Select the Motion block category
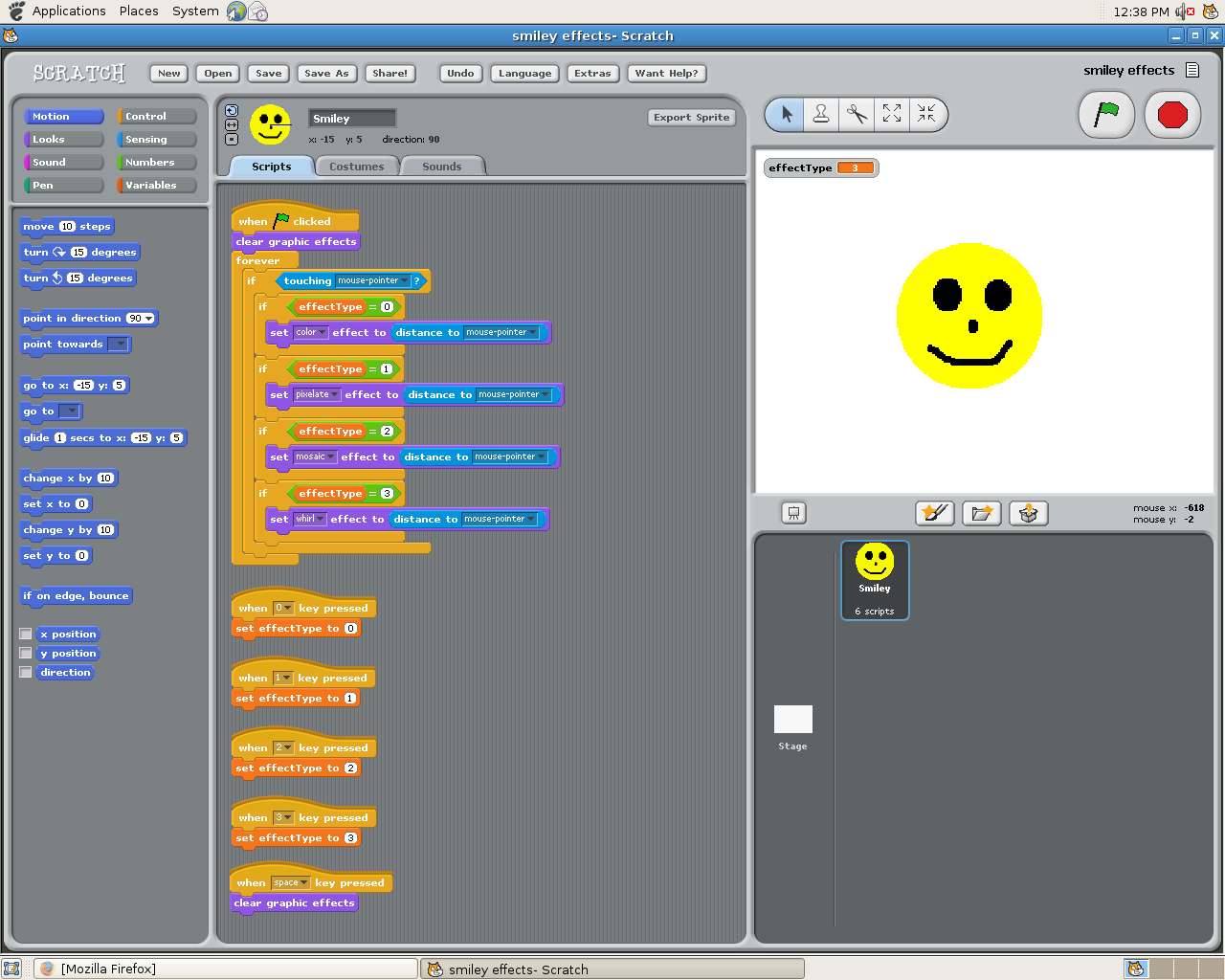The width and height of the screenshot is (1225, 980). 64,116
